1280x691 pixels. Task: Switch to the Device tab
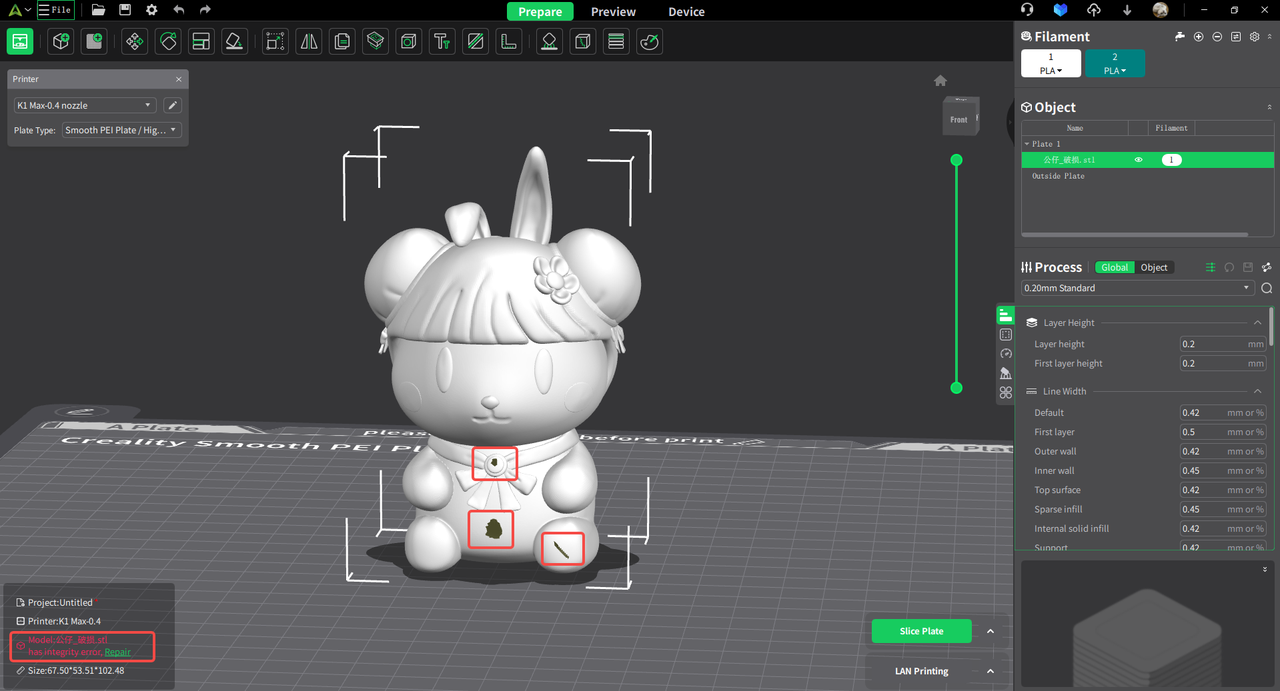click(x=686, y=12)
